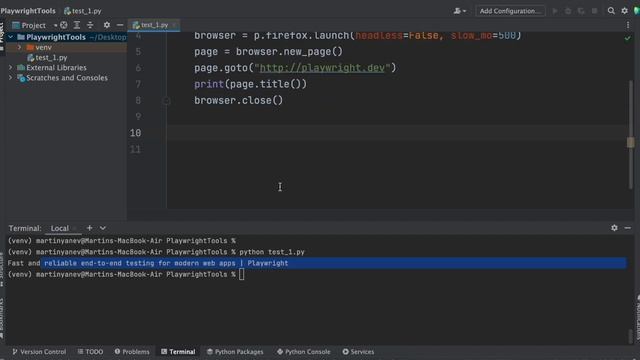
Task: Click the highlighted Playwright title output
Action: (166, 263)
